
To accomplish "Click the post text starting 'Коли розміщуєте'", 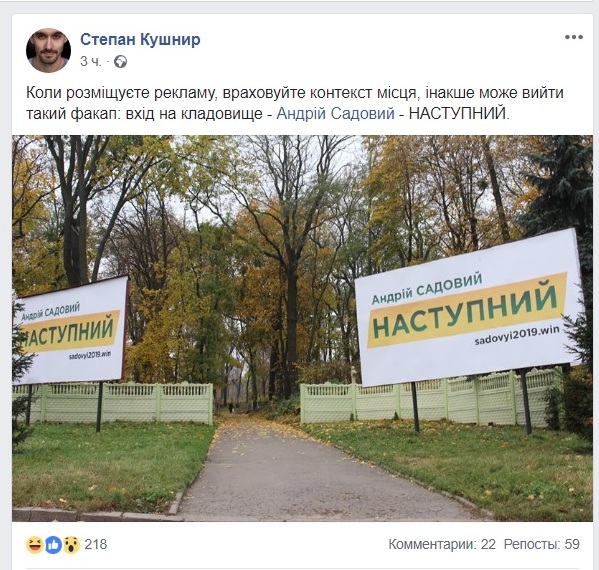I will (295, 103).
